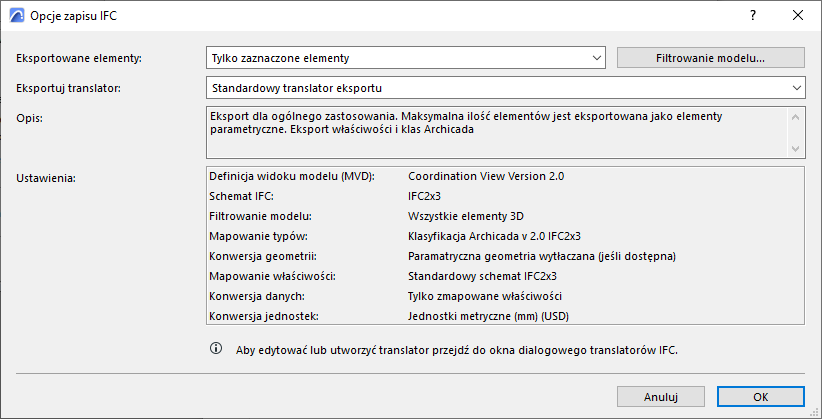Viewport: 822px width, 419px height.
Task: Click the Opis description text field
Action: tap(496, 132)
